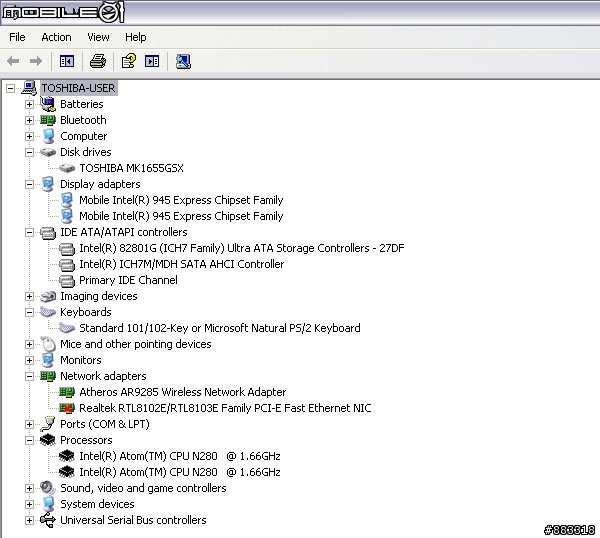Collapse the Network adapters node

pos(29,376)
